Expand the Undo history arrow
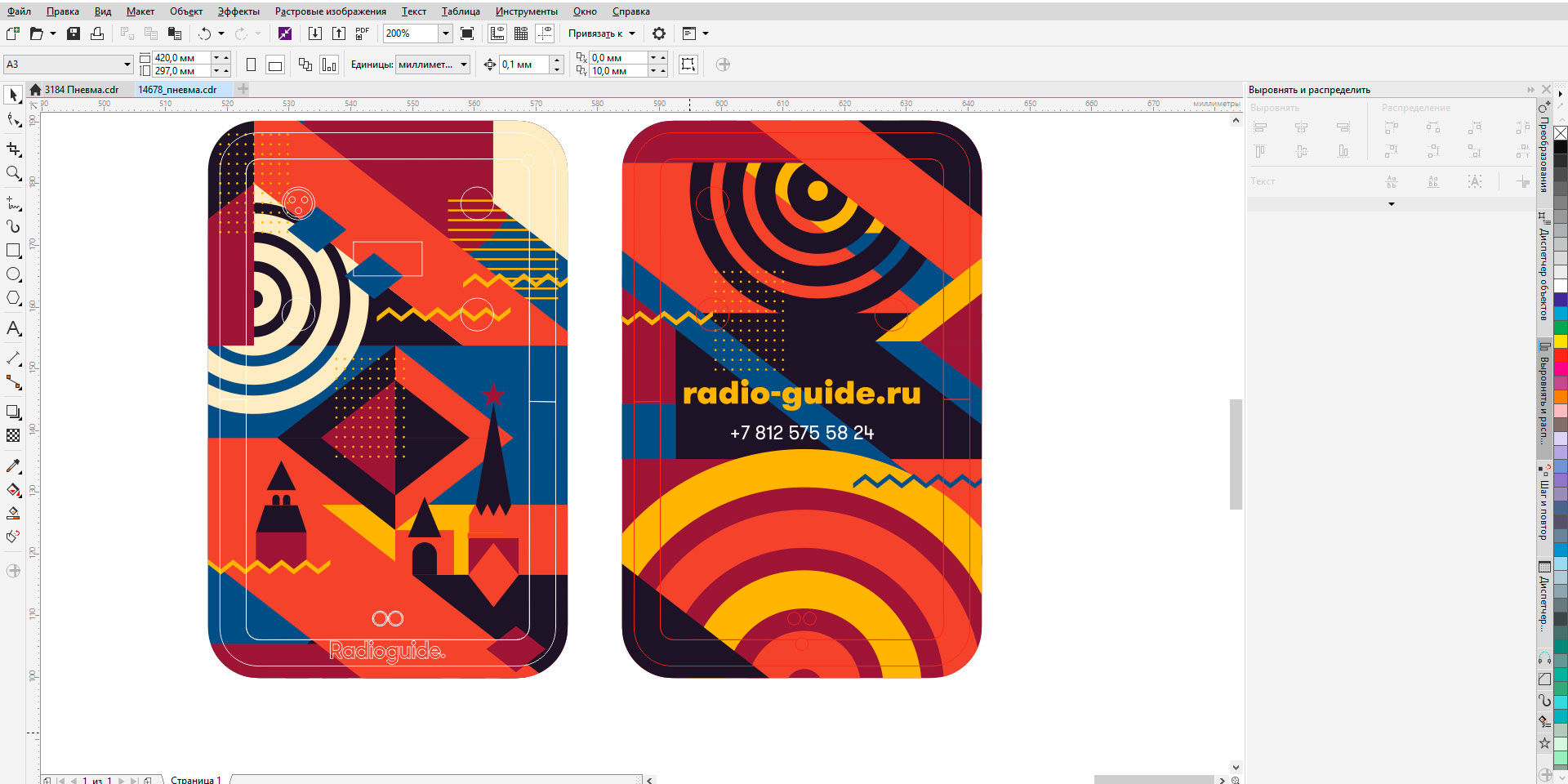1568x784 pixels. click(x=221, y=33)
